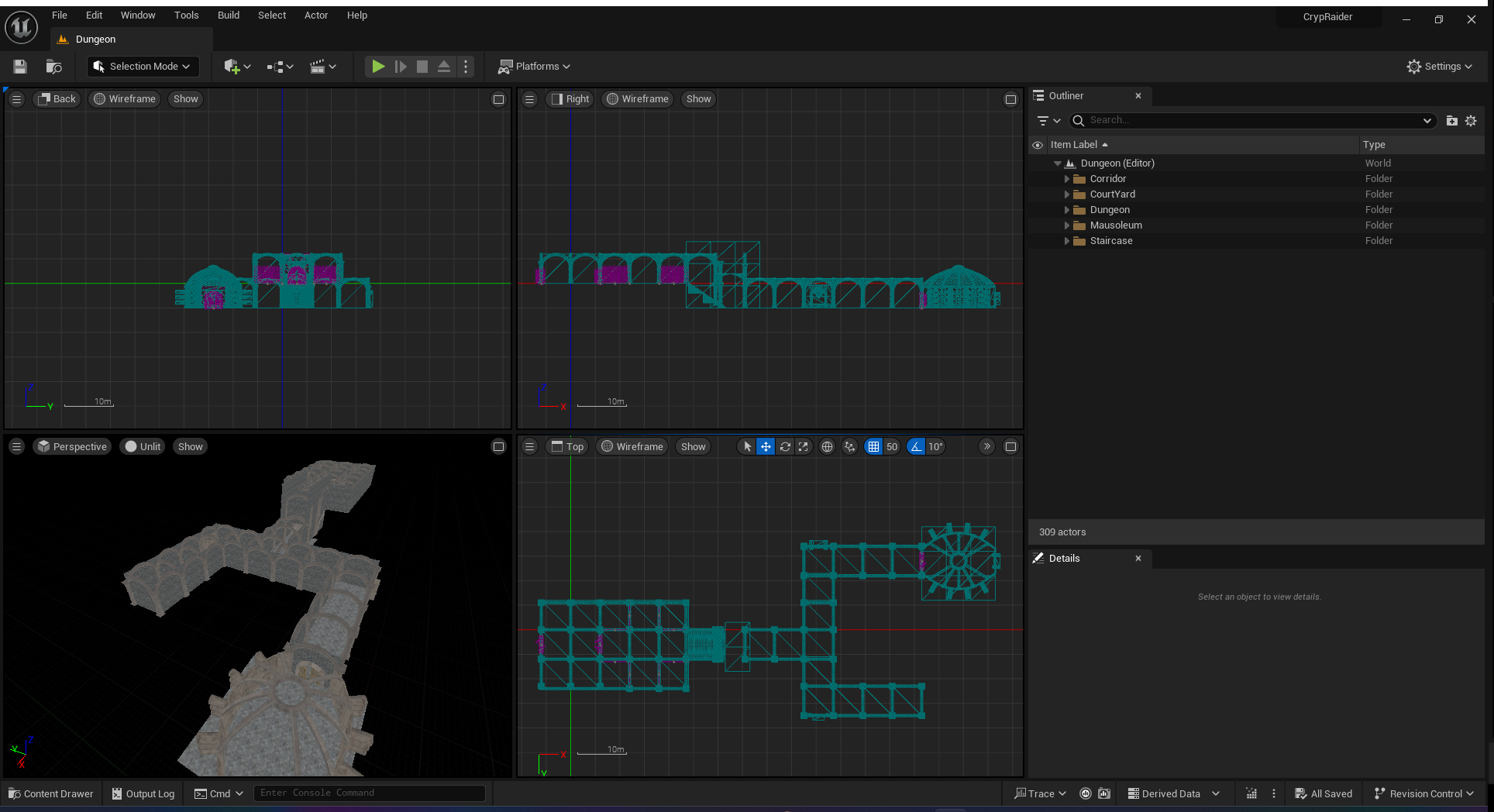Open the Actor menu

pyautogui.click(x=316, y=15)
